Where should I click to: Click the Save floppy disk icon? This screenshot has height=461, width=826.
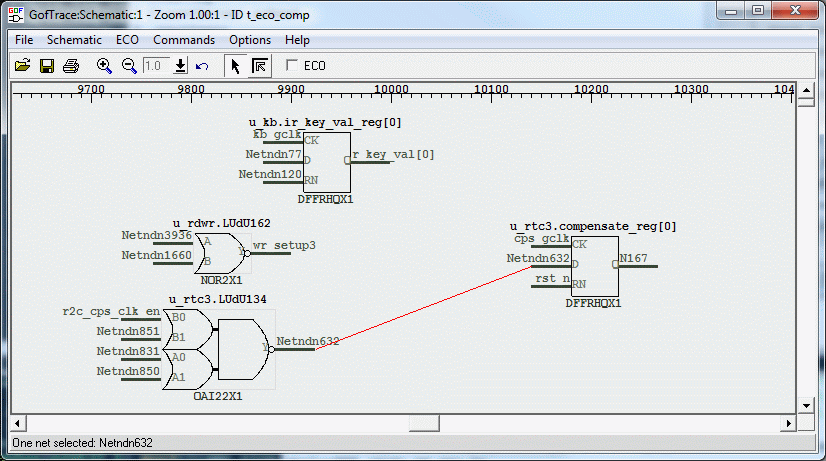[x=46, y=66]
